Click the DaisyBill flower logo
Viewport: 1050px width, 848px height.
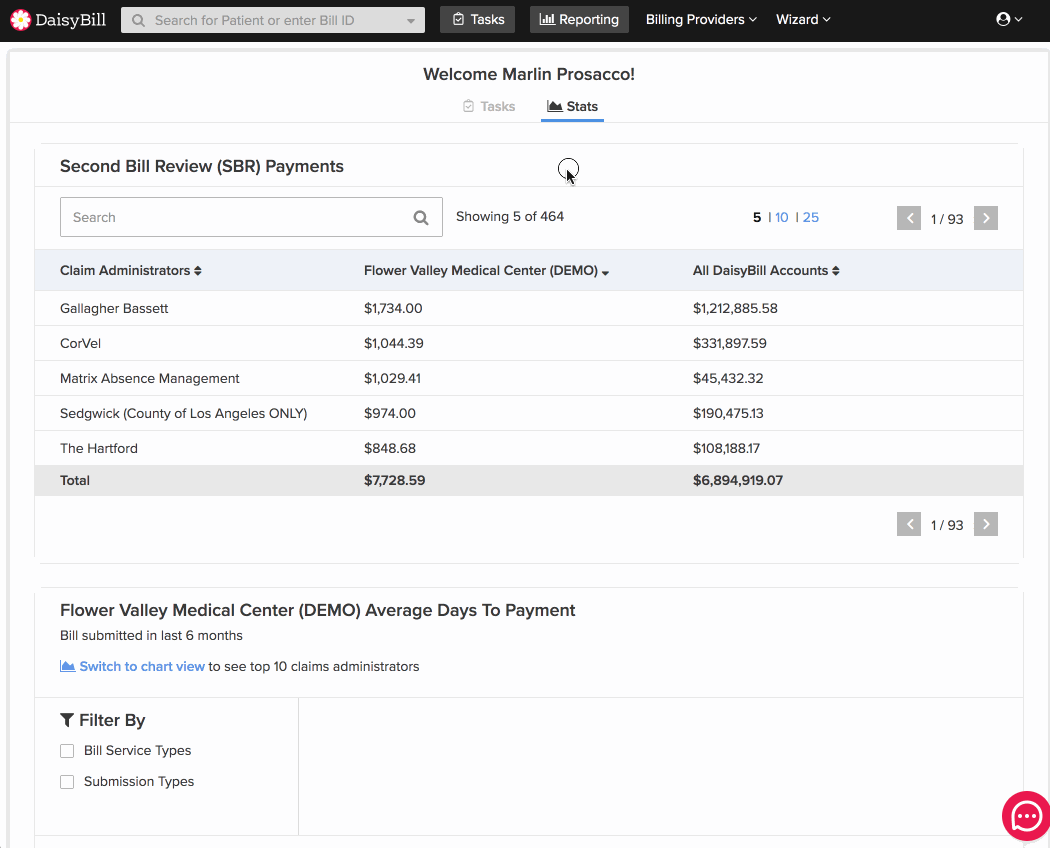(21, 20)
